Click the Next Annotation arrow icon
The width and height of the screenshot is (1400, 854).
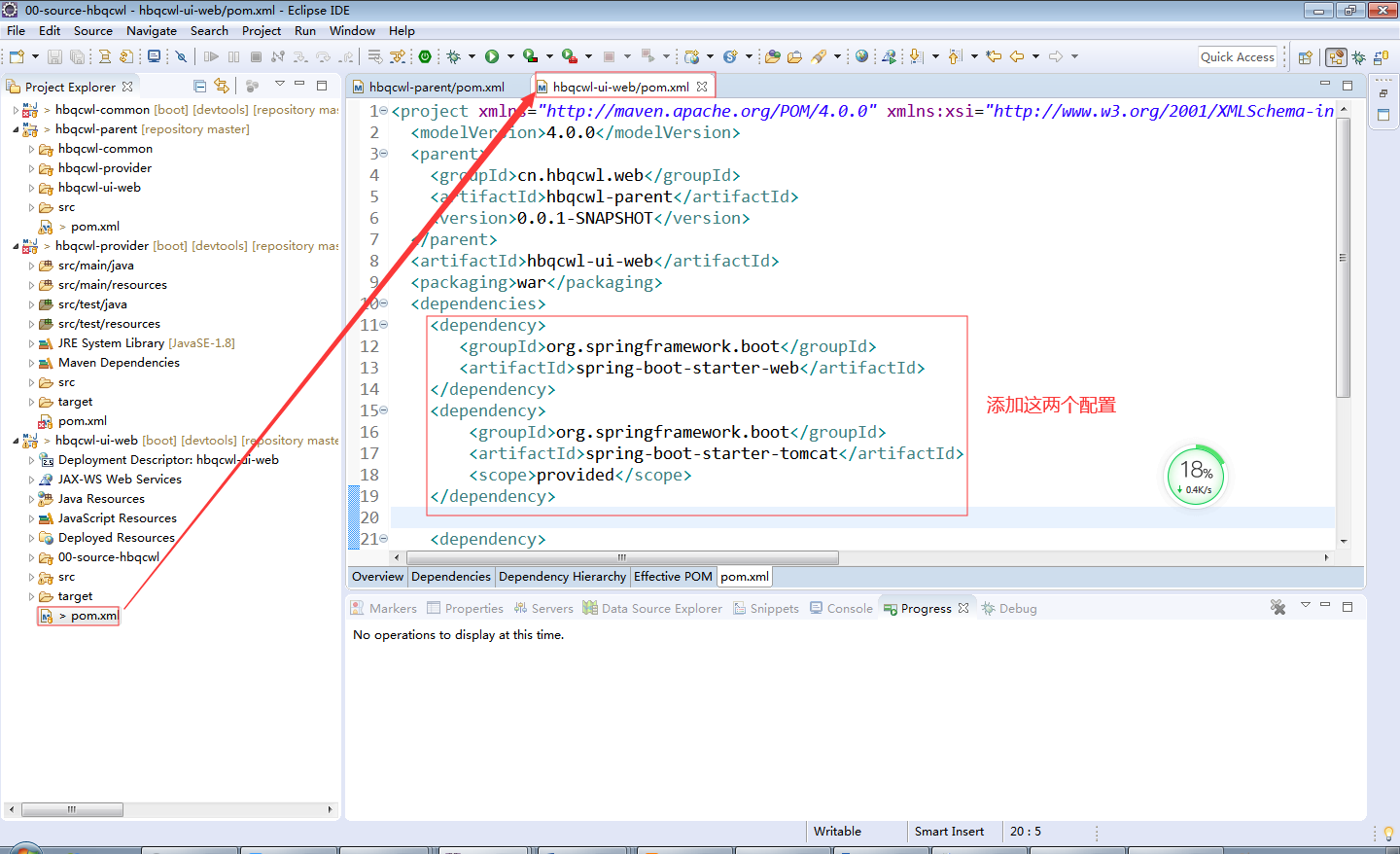[916, 56]
